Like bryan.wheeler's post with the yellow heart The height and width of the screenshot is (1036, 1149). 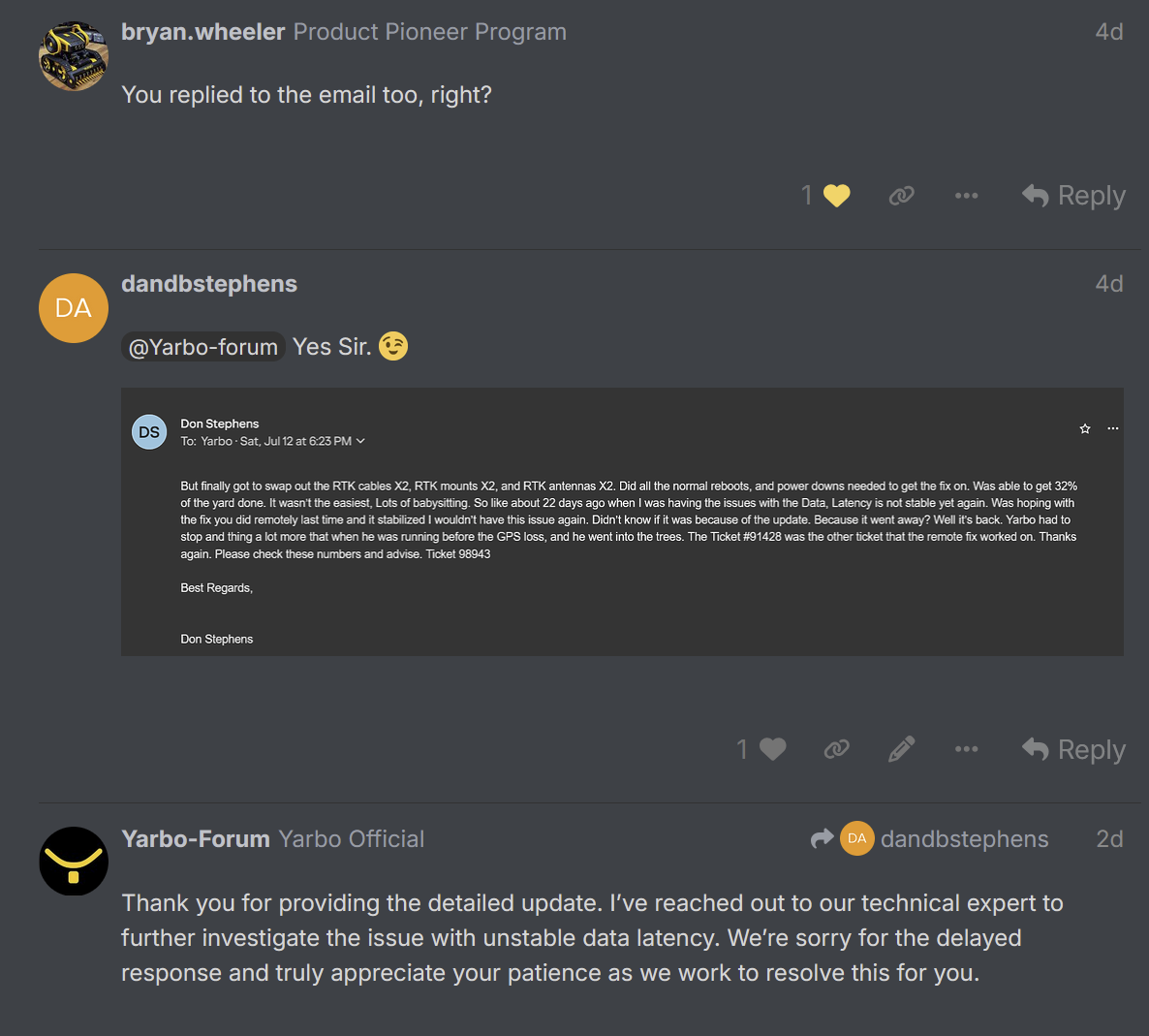(836, 196)
